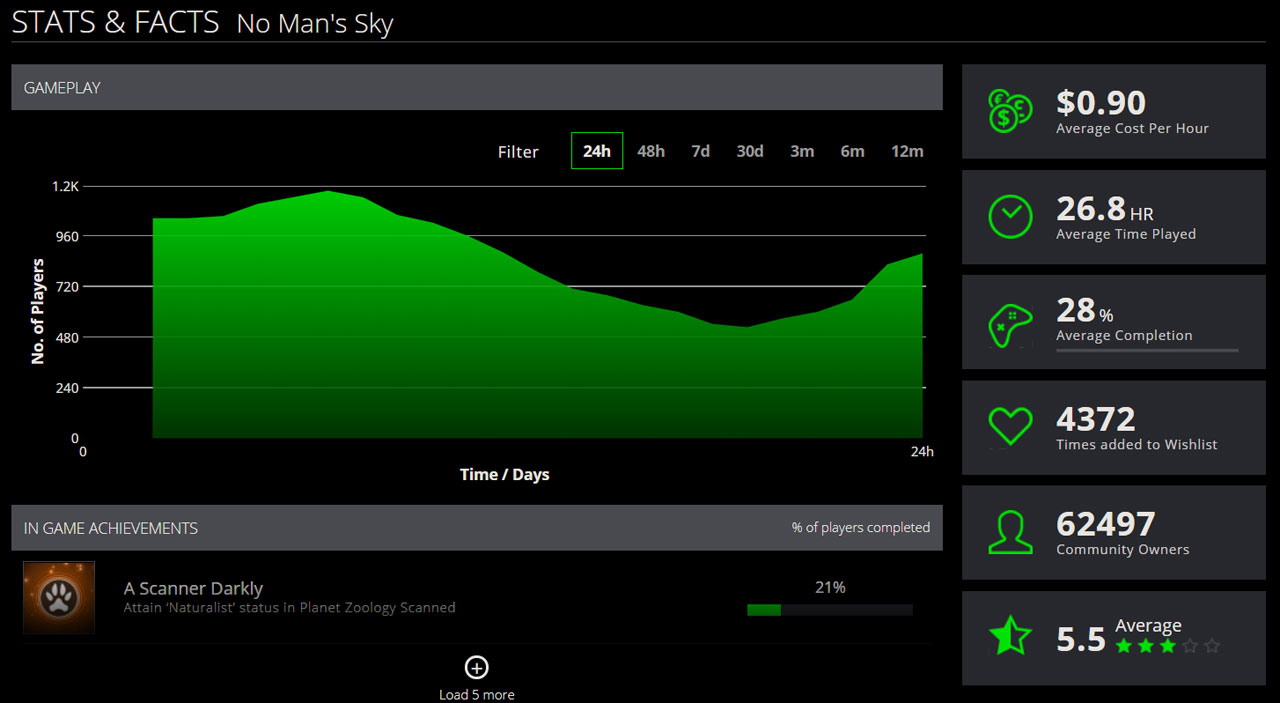The width and height of the screenshot is (1280, 703).
Task: Click the heart wishlist icon
Action: click(x=1010, y=427)
